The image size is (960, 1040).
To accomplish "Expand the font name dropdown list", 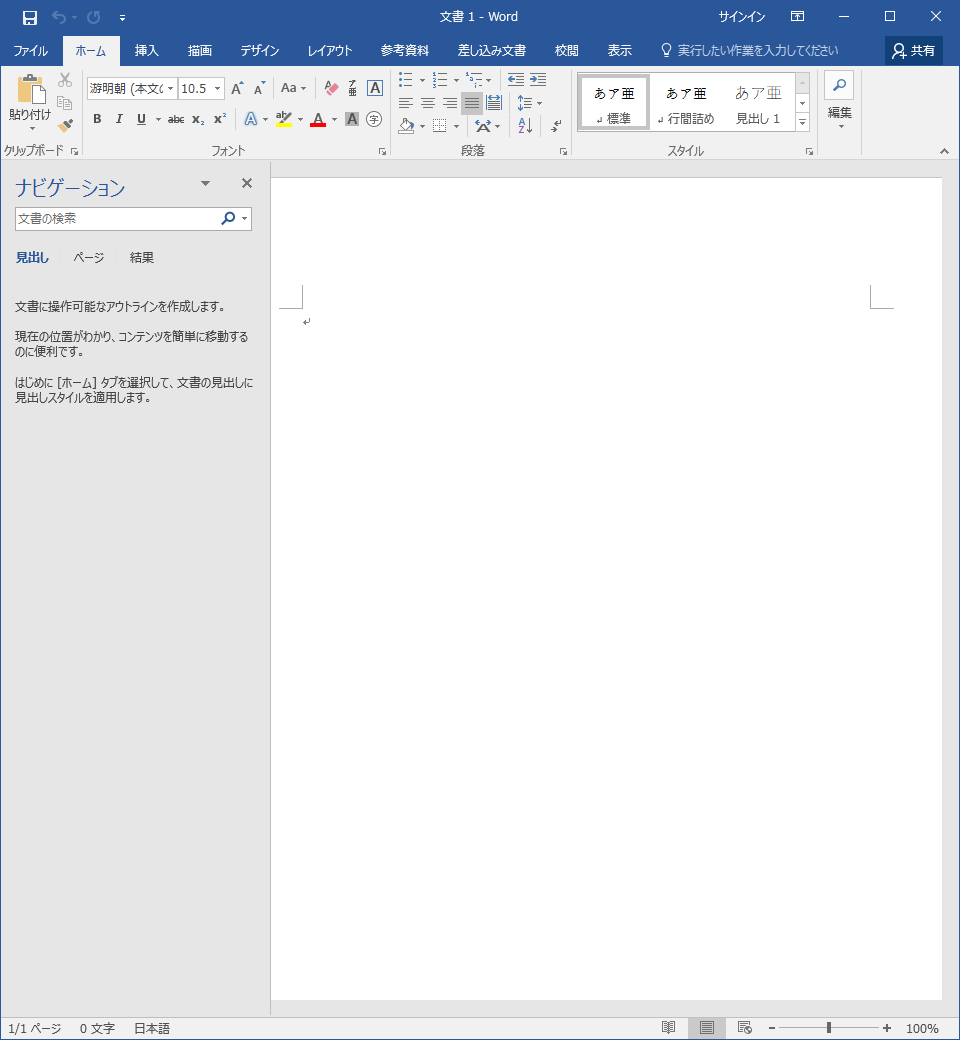I will 171,89.
